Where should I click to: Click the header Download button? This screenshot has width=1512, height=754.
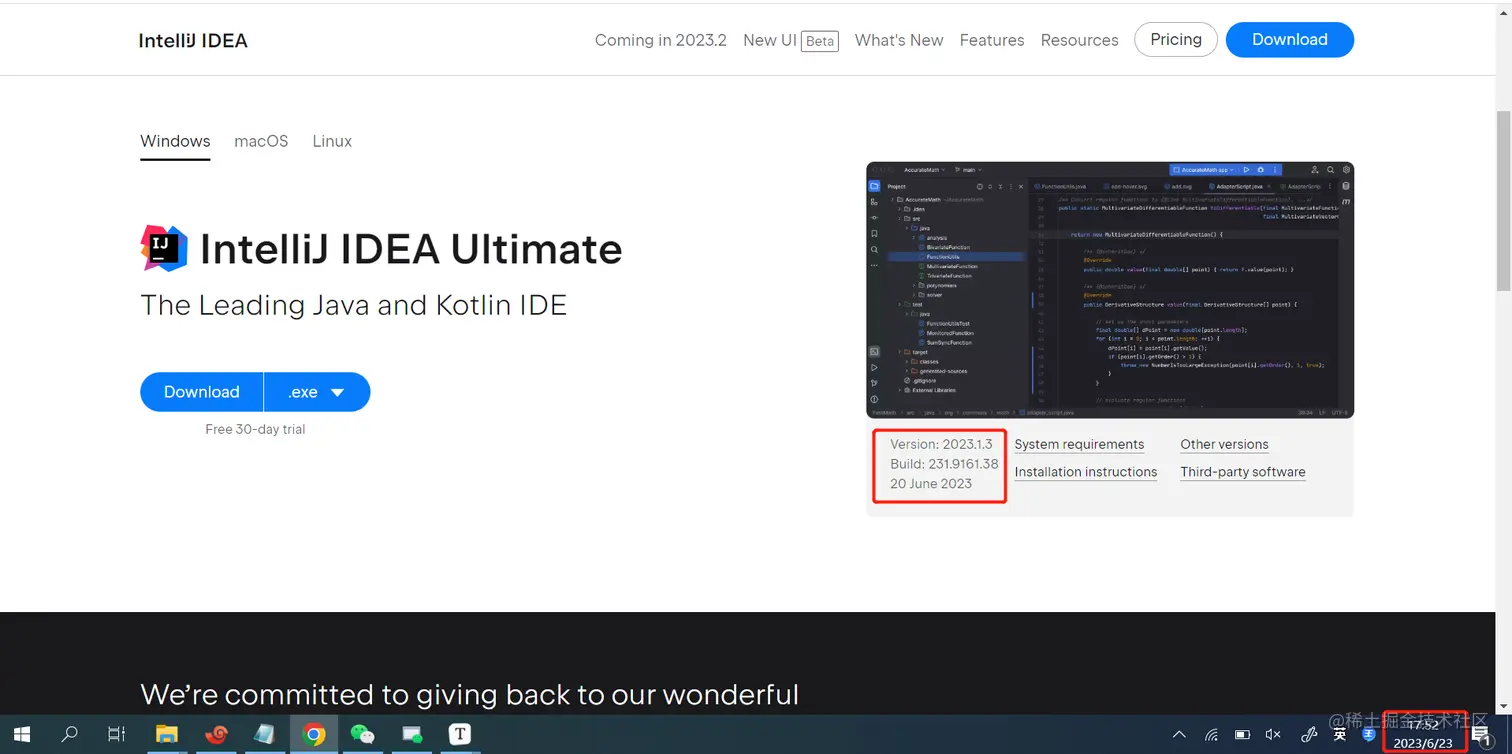click(1289, 40)
